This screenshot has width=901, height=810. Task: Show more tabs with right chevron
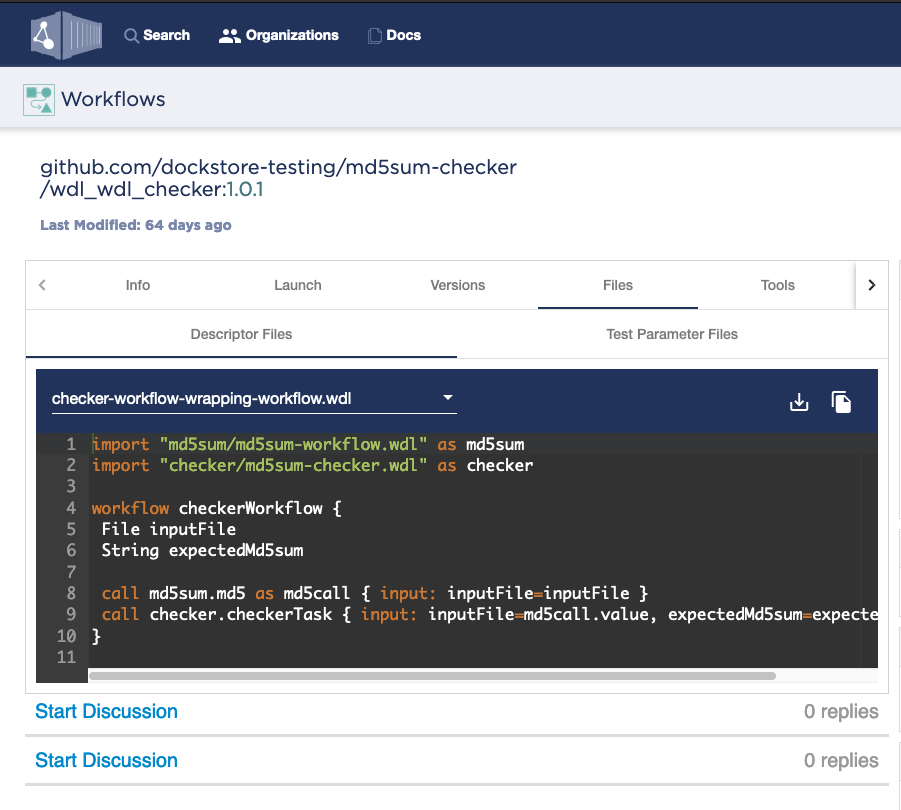pos(872,285)
